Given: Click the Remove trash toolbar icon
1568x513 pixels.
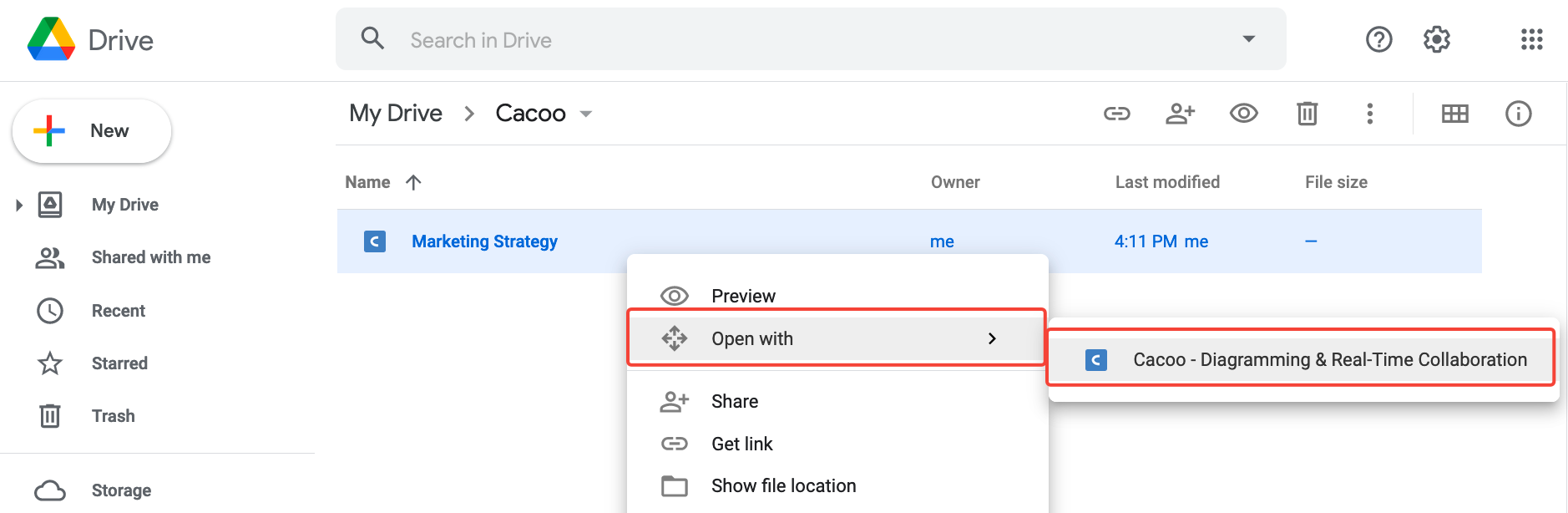Looking at the screenshot, I should (1307, 114).
